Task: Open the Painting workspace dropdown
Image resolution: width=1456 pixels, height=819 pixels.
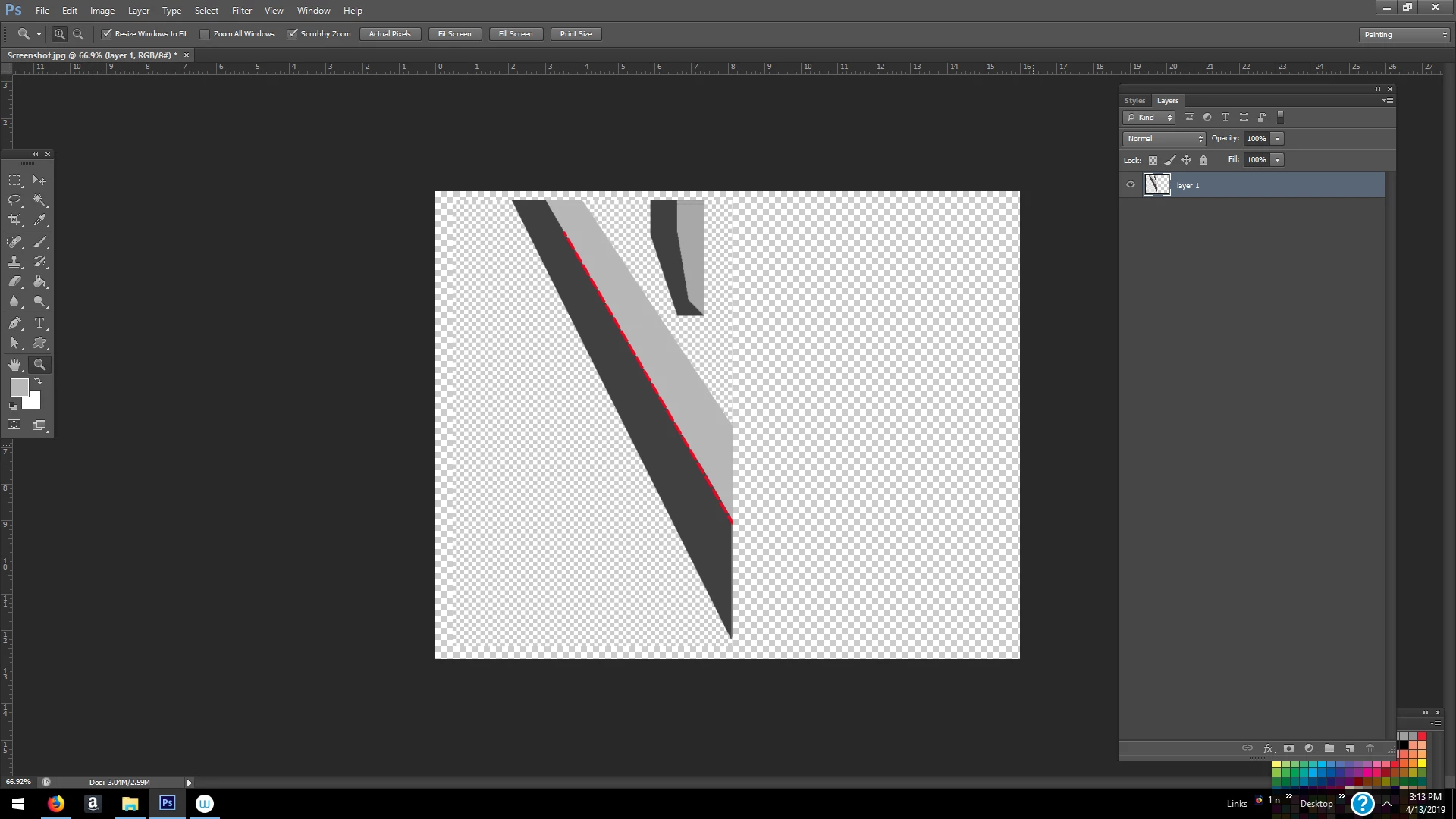Action: 1404,35
